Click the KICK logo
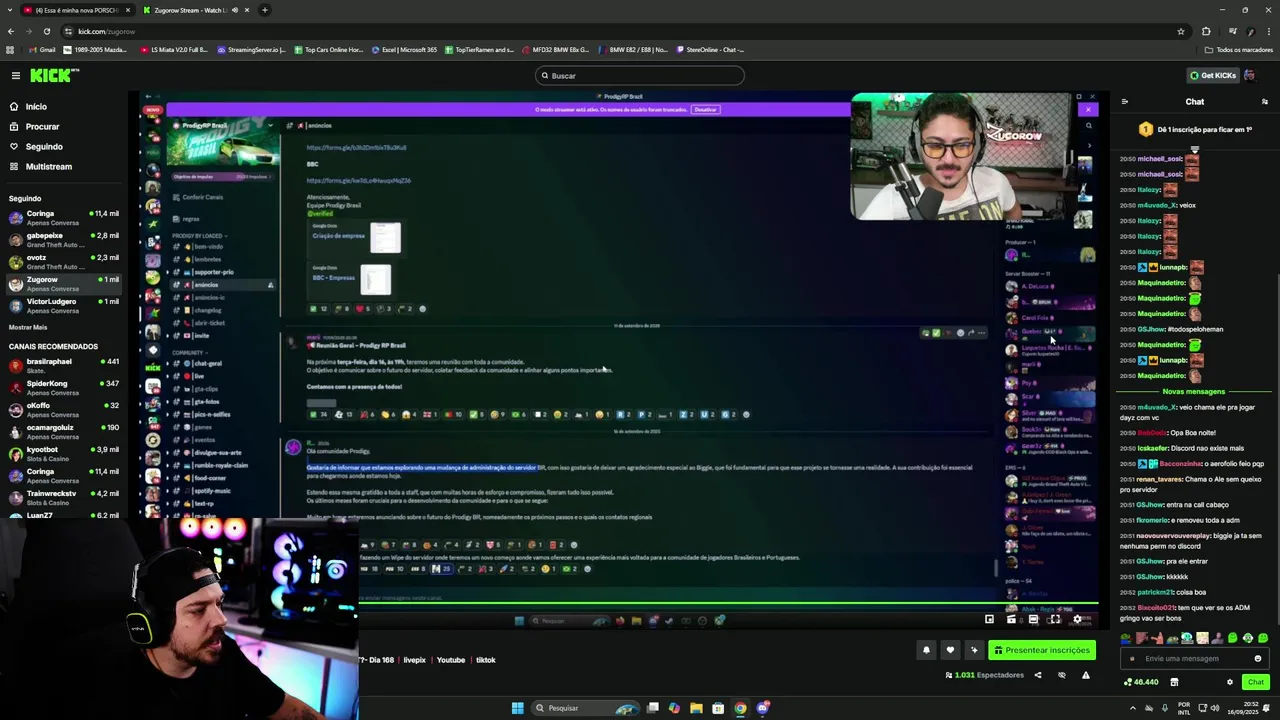 point(53,75)
